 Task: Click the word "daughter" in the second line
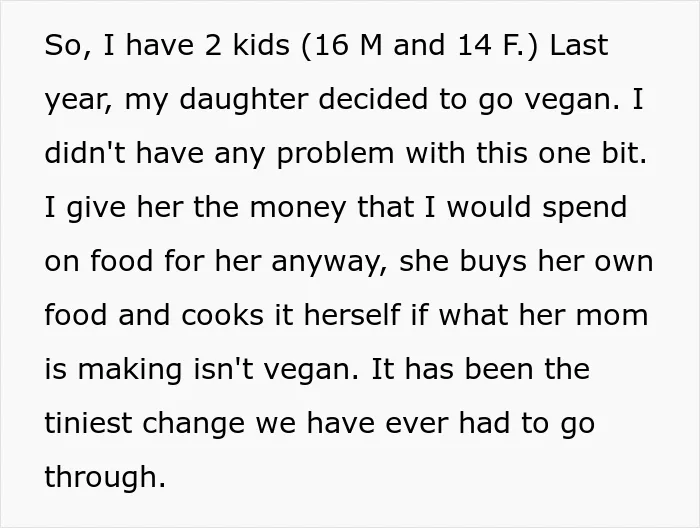243,101
